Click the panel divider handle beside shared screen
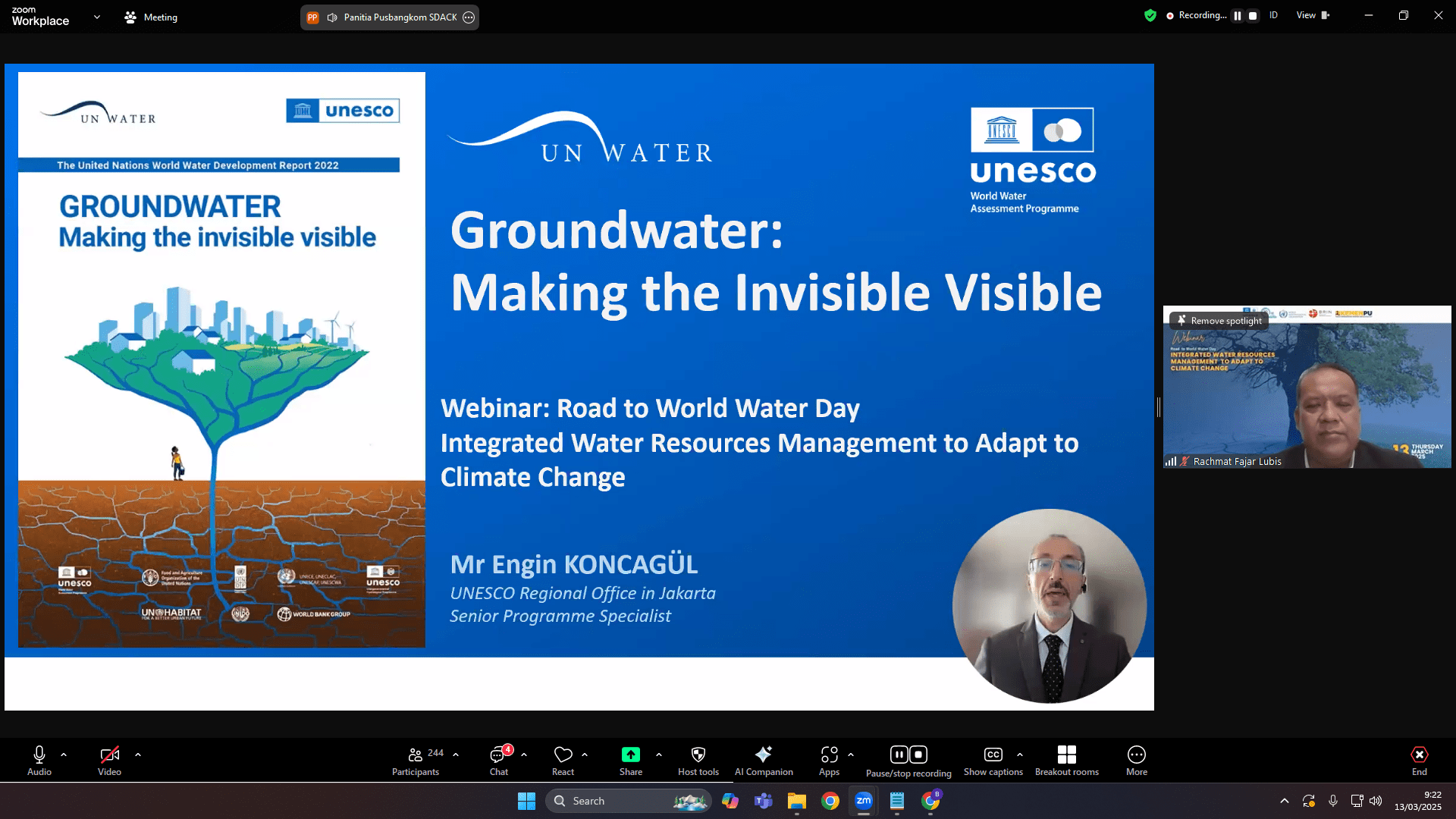This screenshot has width=1456, height=819. point(1159,407)
